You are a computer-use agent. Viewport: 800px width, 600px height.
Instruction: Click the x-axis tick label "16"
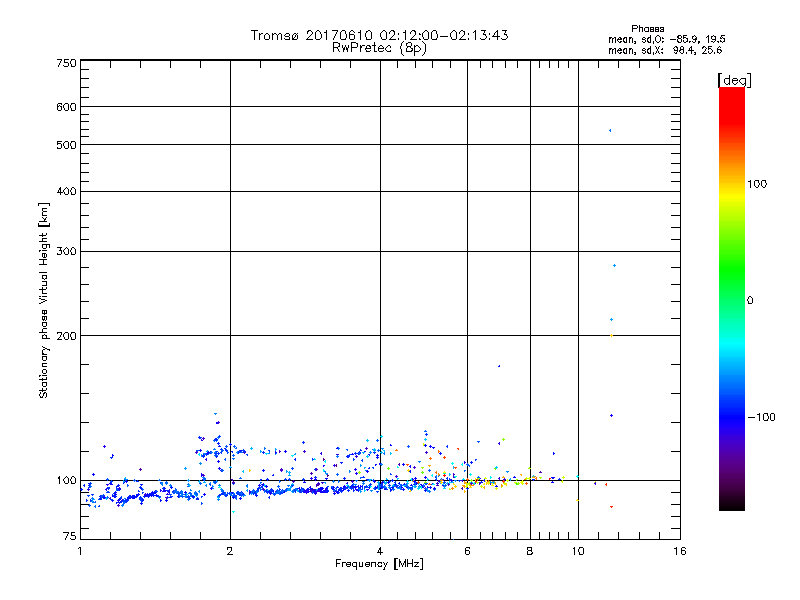click(x=680, y=551)
